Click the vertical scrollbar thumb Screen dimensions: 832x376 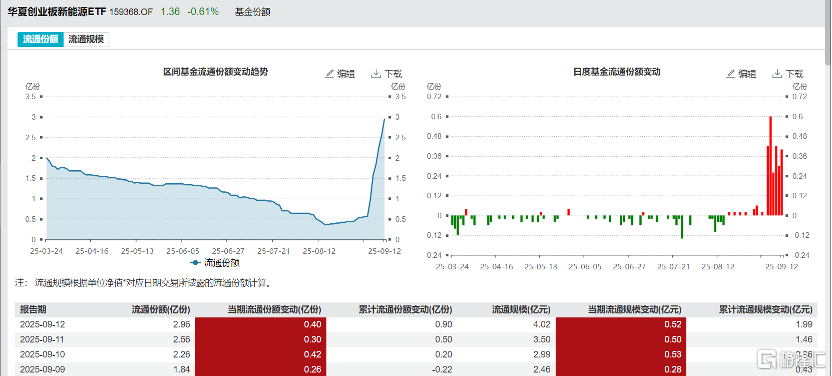(828, 32)
